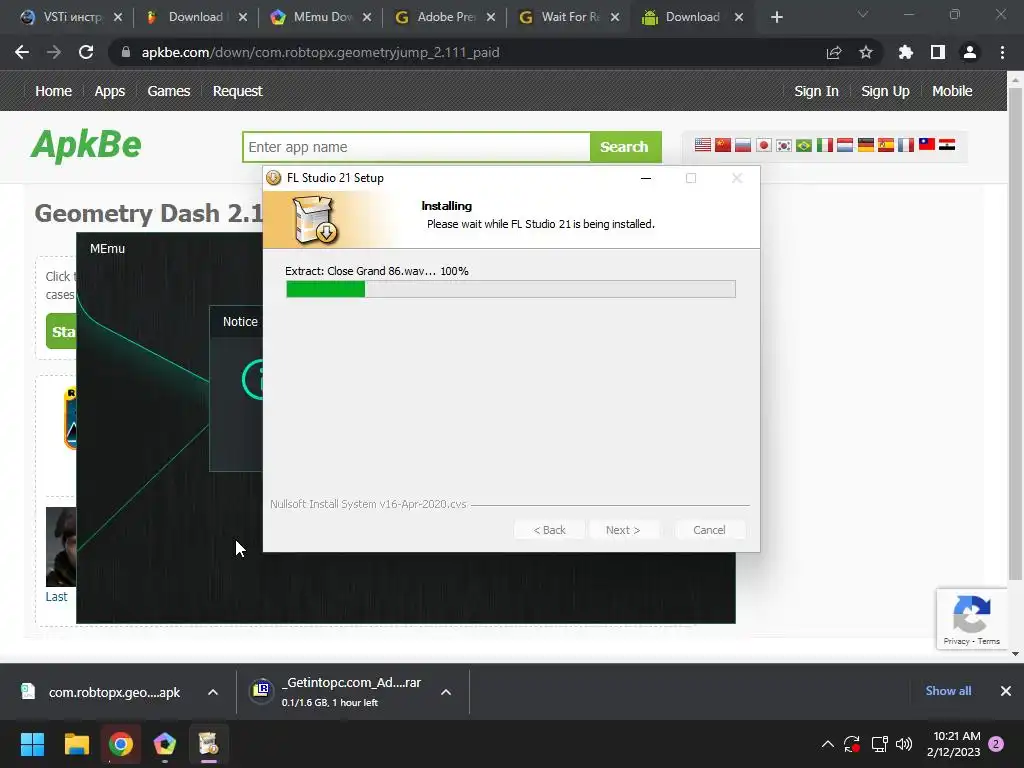Click the MEmu window title
The image size is (1024, 768).
click(x=108, y=248)
